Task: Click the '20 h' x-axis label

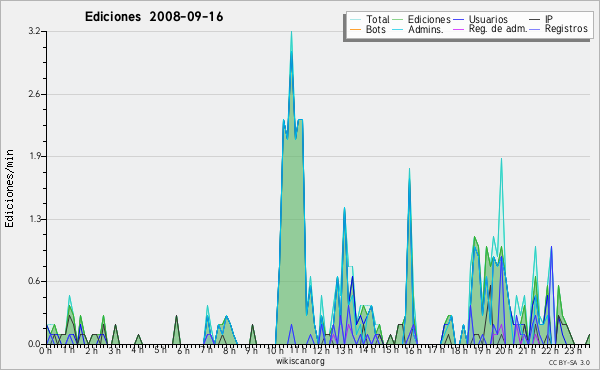Action: point(505,351)
